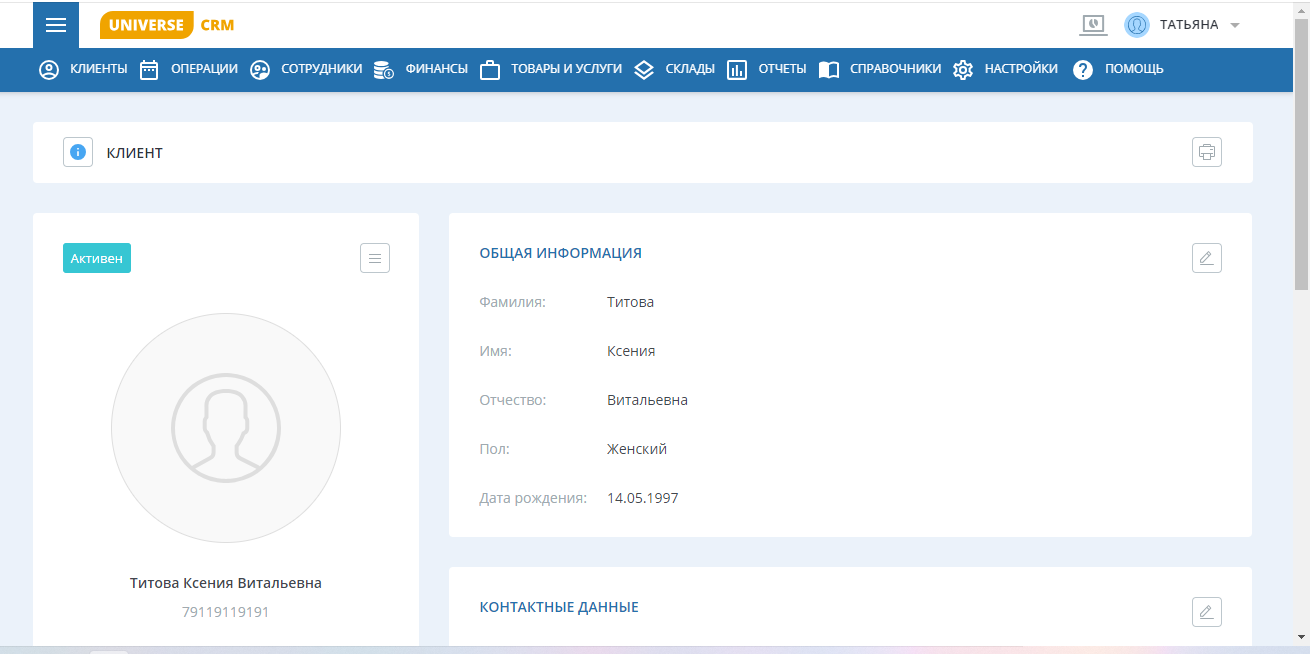Open Помощь via the question mark icon
This screenshot has height=654, width=1310.
pyautogui.click(x=1082, y=69)
